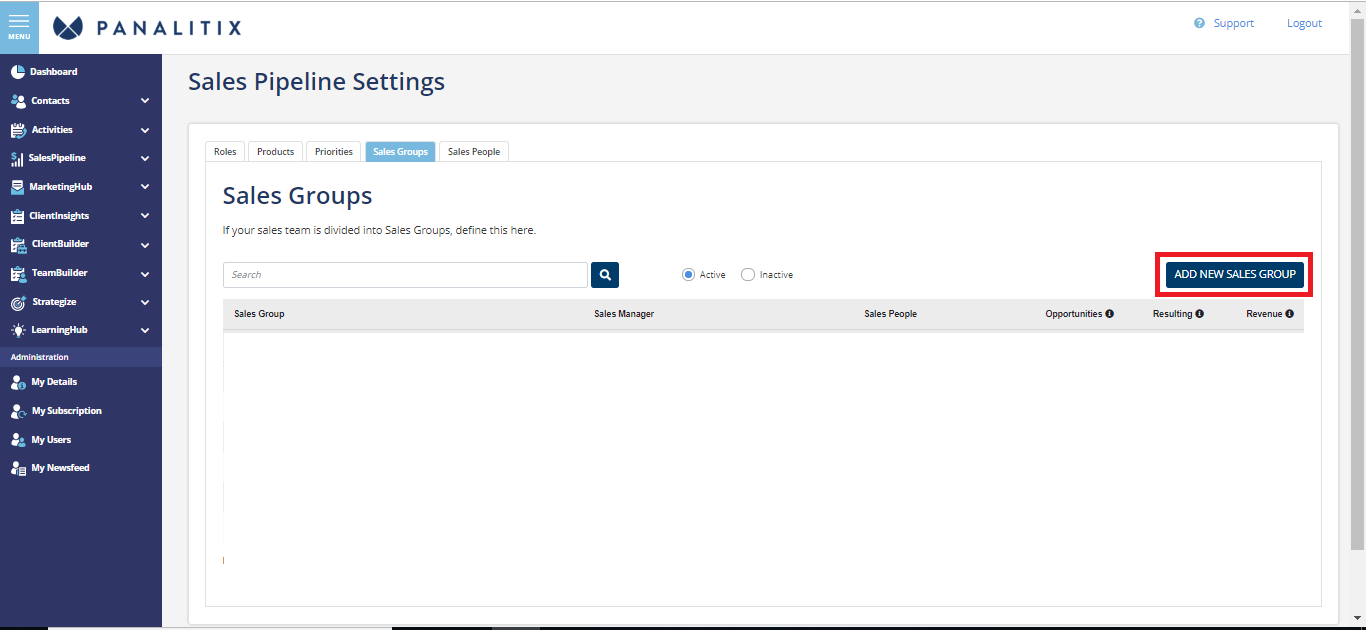Select the Active radio button

click(688, 275)
